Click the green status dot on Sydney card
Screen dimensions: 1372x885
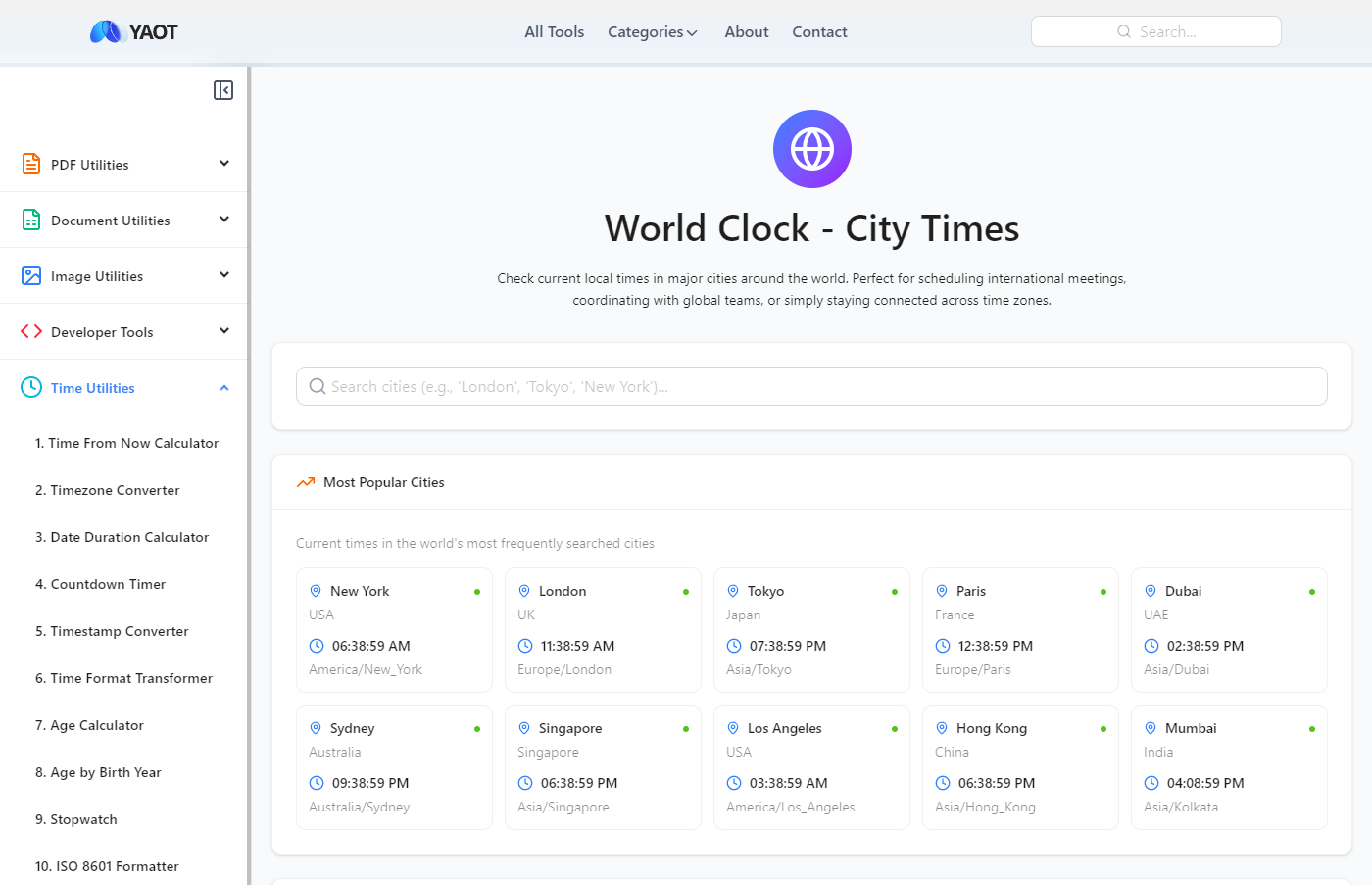[476, 728]
